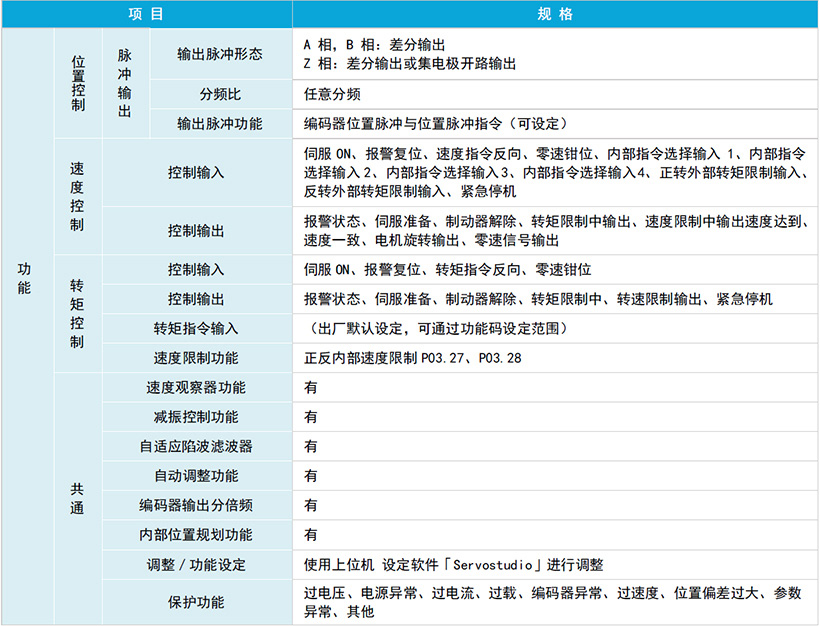Select the "共通" category cell

(78, 498)
